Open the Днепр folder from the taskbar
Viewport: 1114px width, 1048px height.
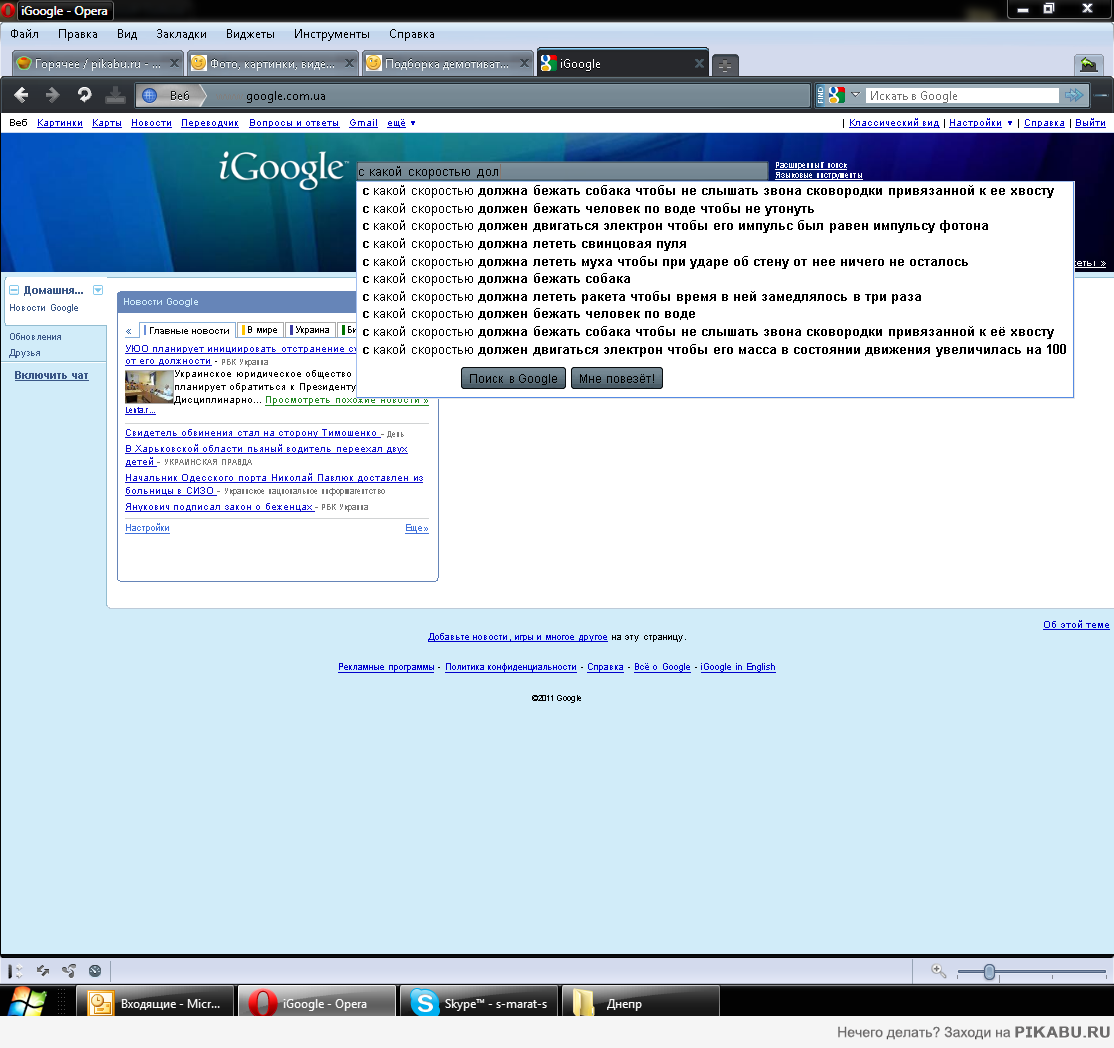point(641,1003)
